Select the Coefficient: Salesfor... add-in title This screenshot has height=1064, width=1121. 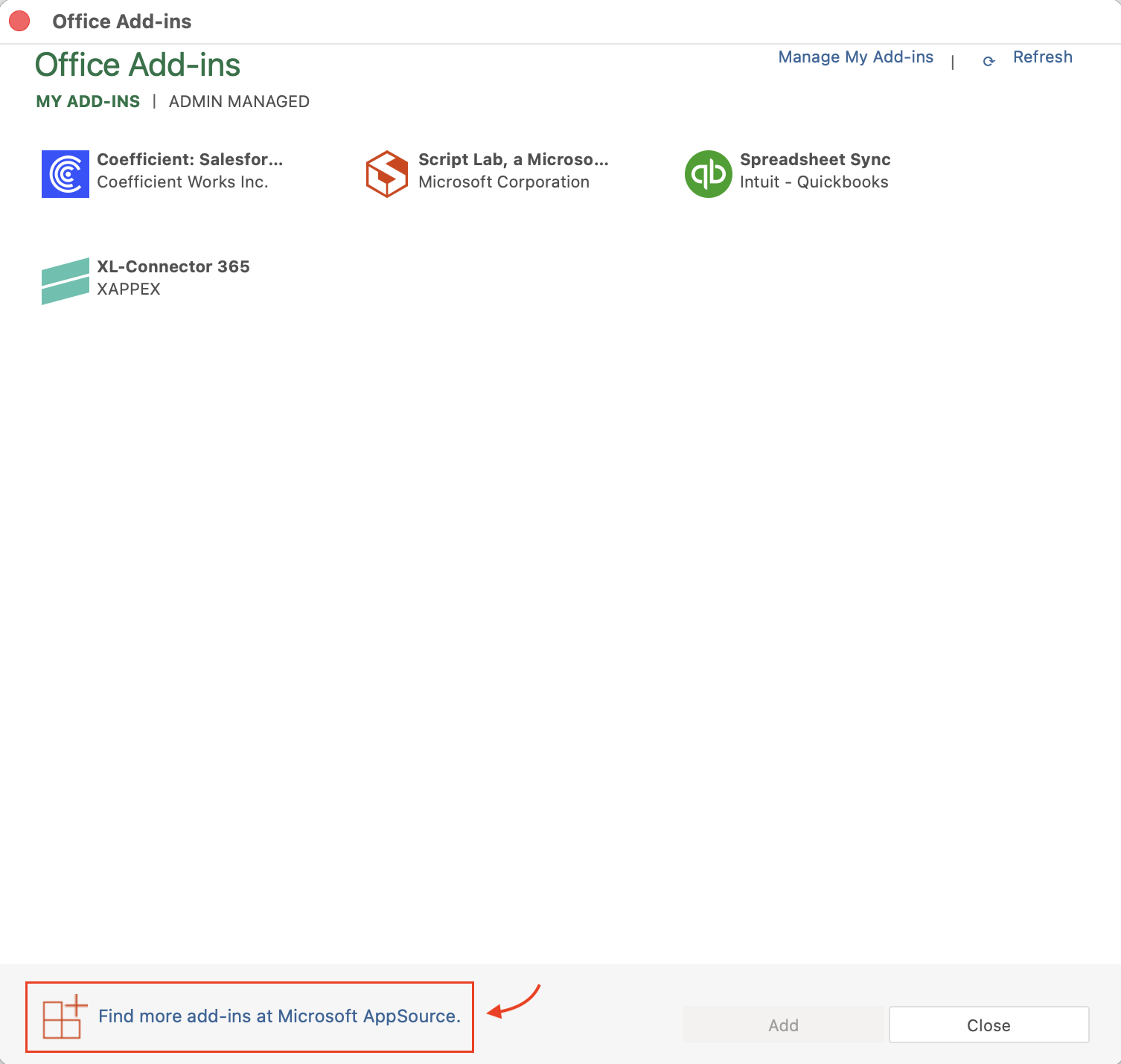point(190,160)
